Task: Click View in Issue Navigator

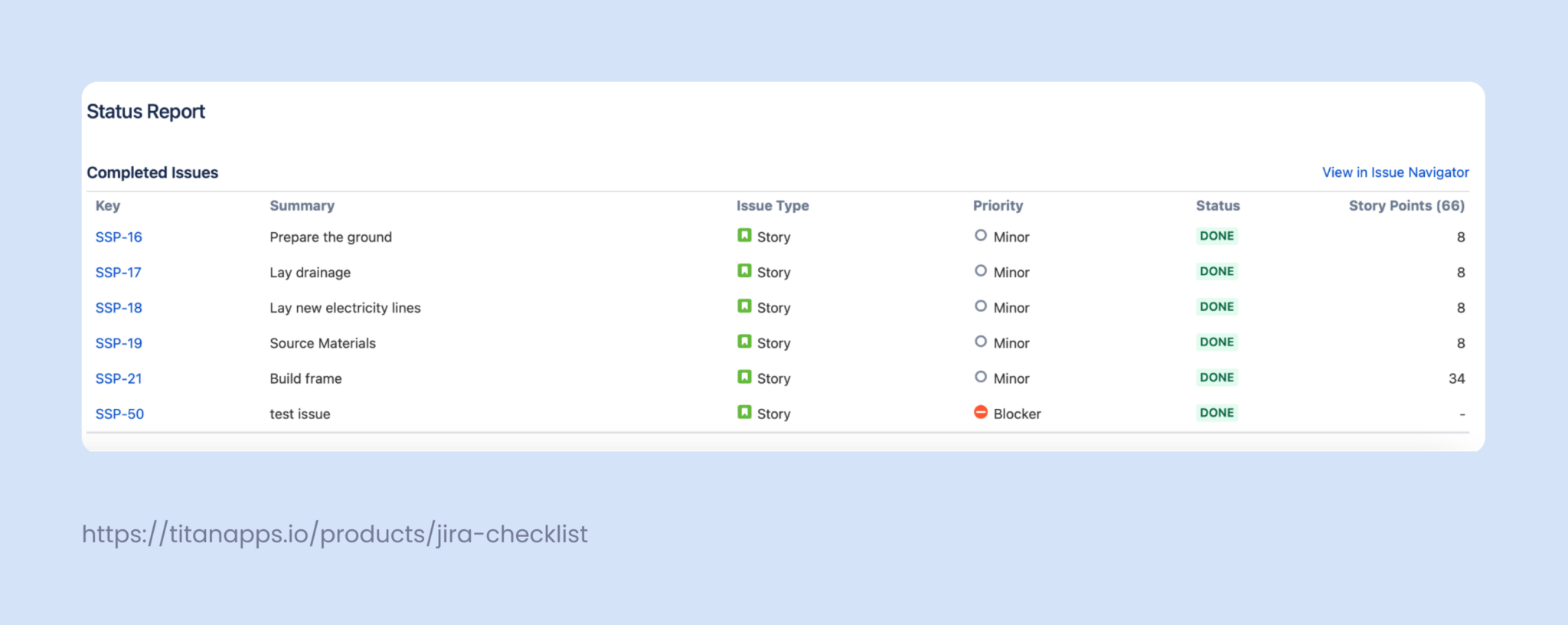Action: [x=1393, y=172]
